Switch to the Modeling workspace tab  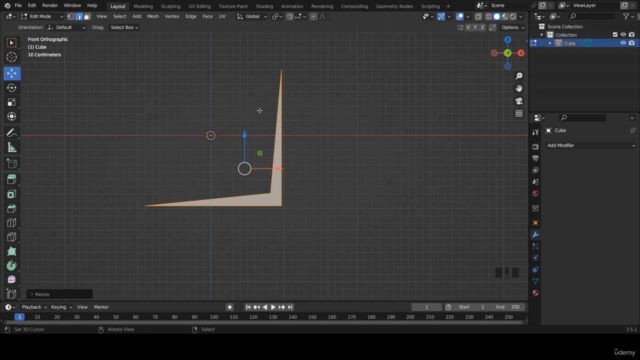coord(143,6)
